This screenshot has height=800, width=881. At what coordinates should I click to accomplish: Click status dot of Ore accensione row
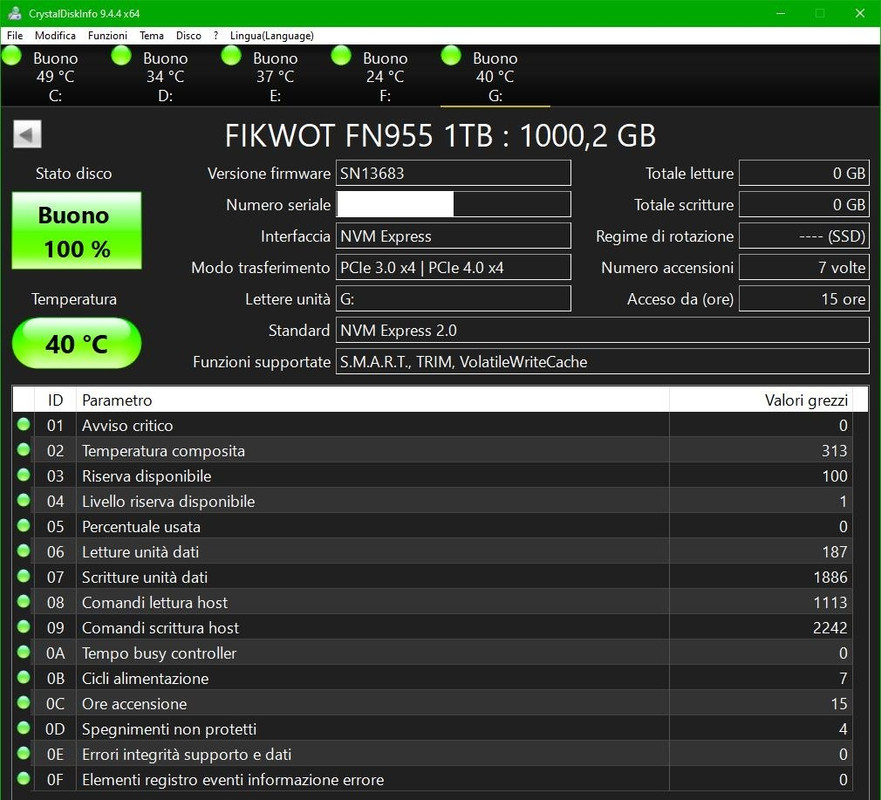coord(24,702)
